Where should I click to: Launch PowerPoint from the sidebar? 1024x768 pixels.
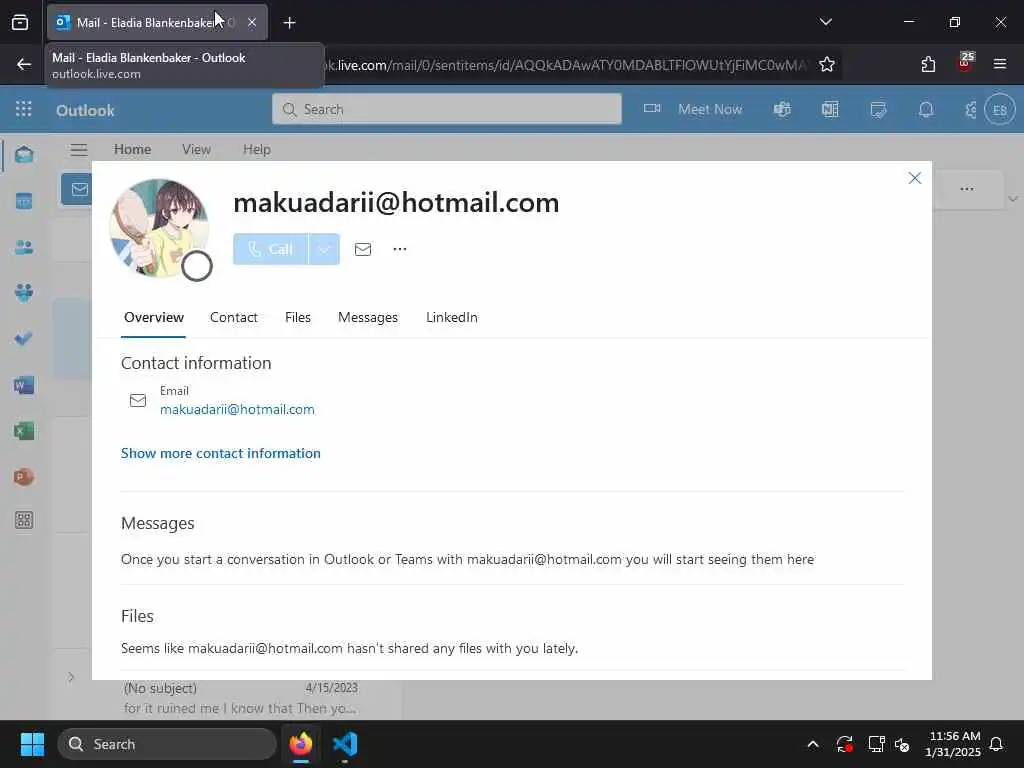[24, 477]
